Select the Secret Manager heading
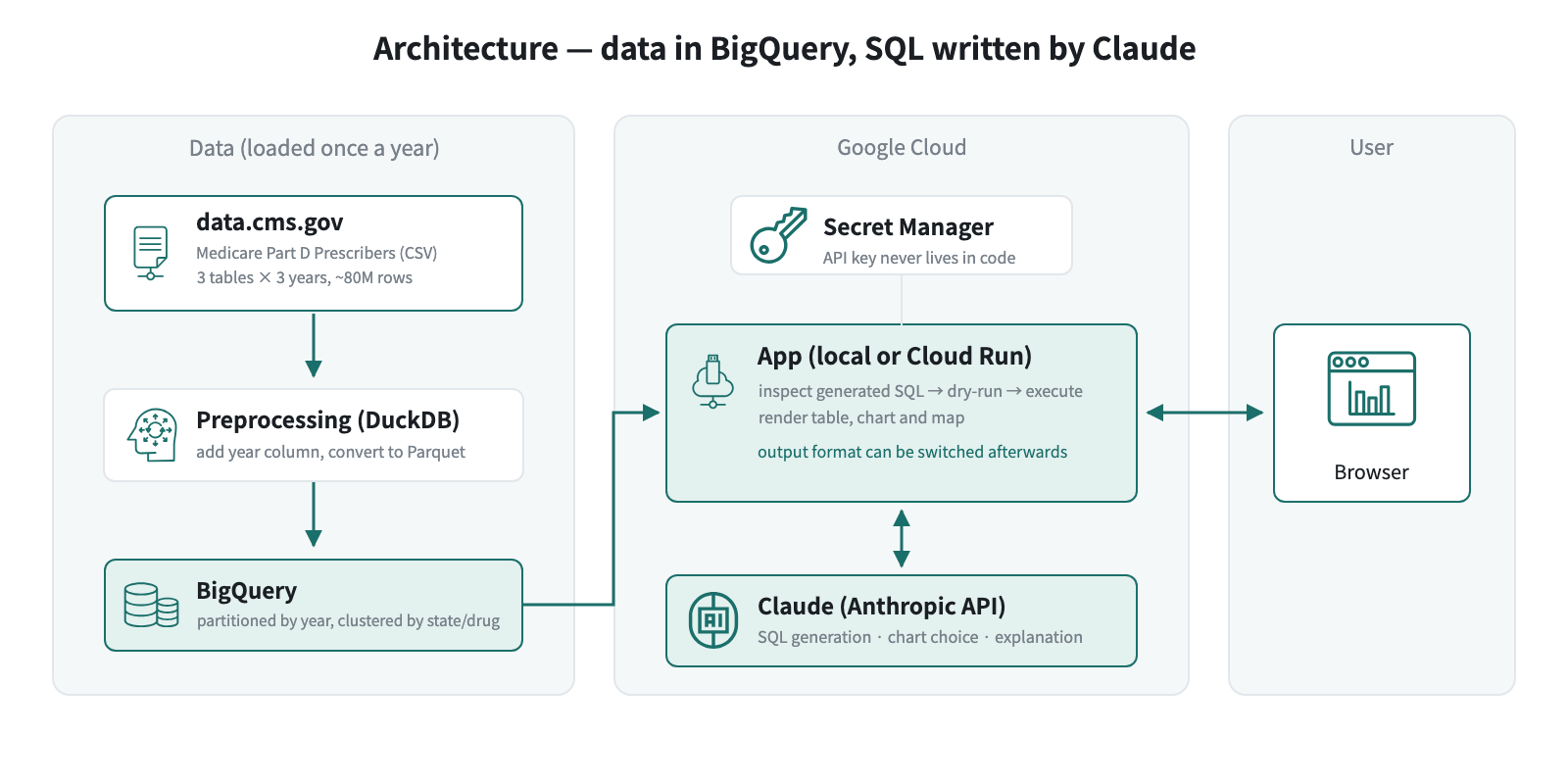This screenshot has height=784, width=1568. (908, 227)
